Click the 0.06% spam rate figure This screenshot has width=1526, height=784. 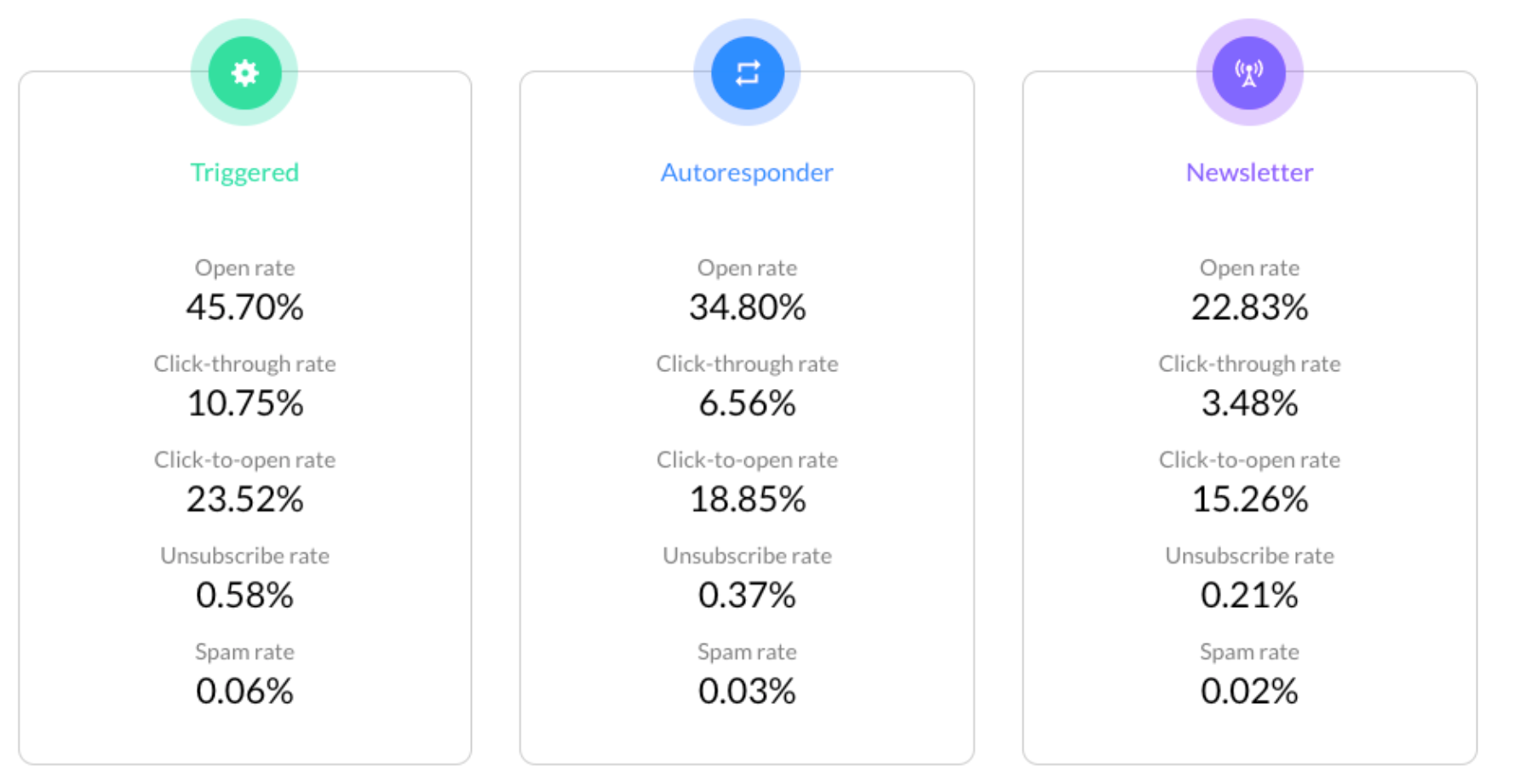244,691
